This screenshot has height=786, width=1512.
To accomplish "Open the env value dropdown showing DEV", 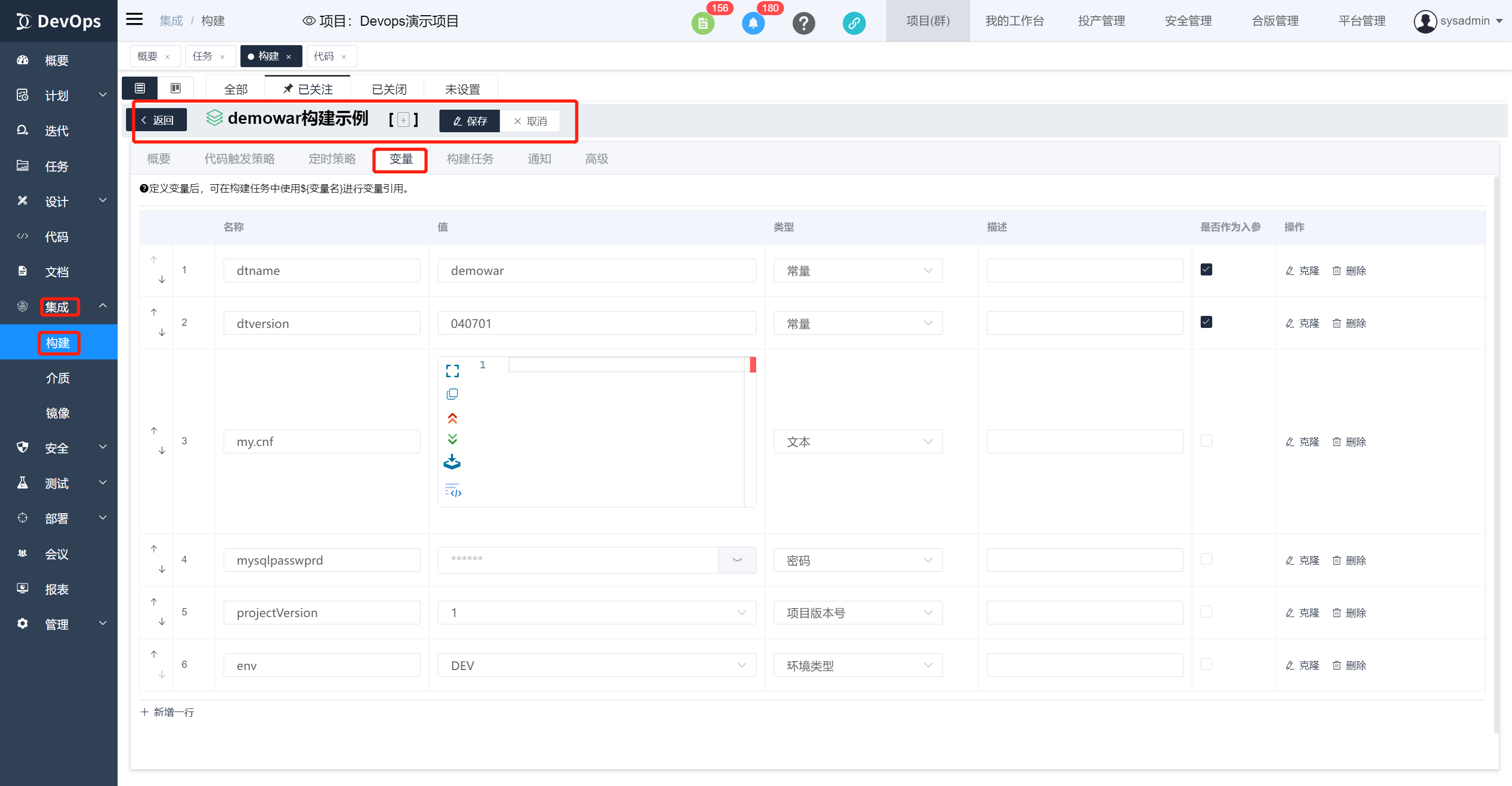I will pos(596,665).
